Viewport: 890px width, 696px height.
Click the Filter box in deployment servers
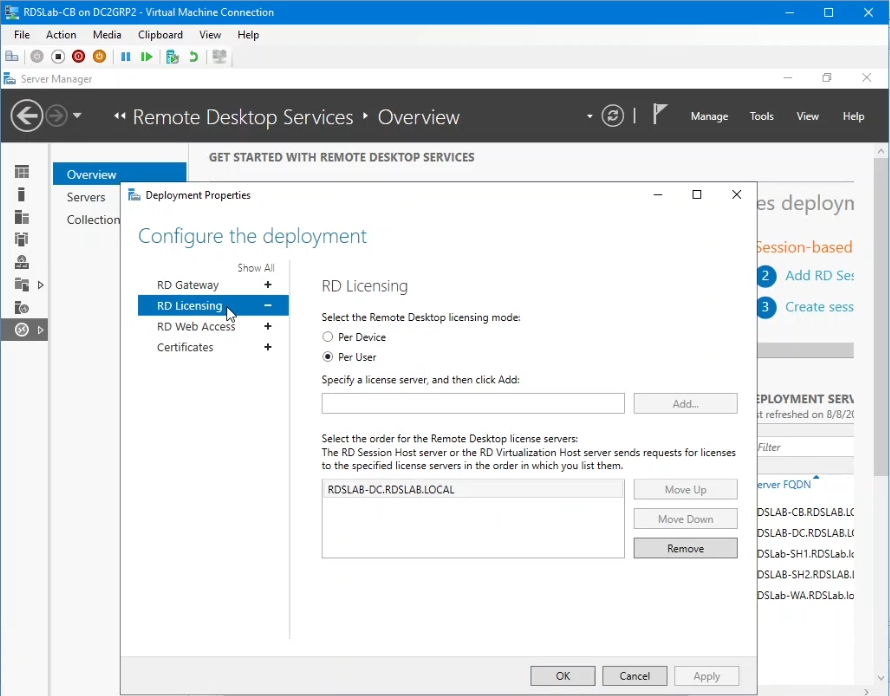(x=805, y=447)
